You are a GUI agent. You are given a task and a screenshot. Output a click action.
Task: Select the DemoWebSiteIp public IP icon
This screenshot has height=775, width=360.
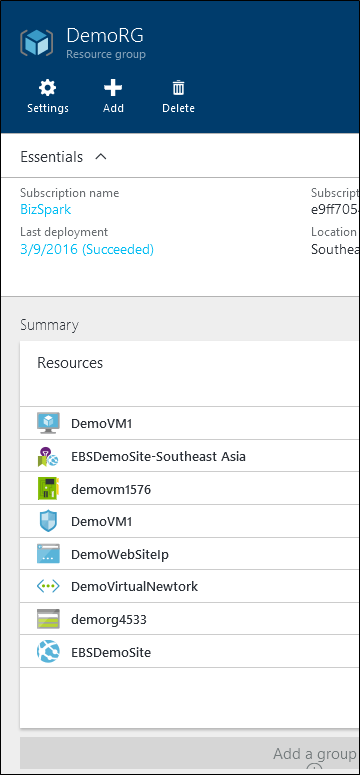48,554
